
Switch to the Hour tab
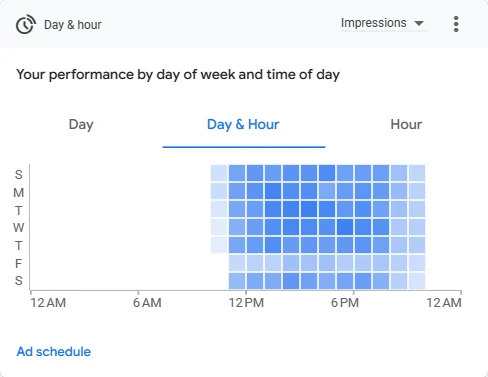click(x=406, y=125)
